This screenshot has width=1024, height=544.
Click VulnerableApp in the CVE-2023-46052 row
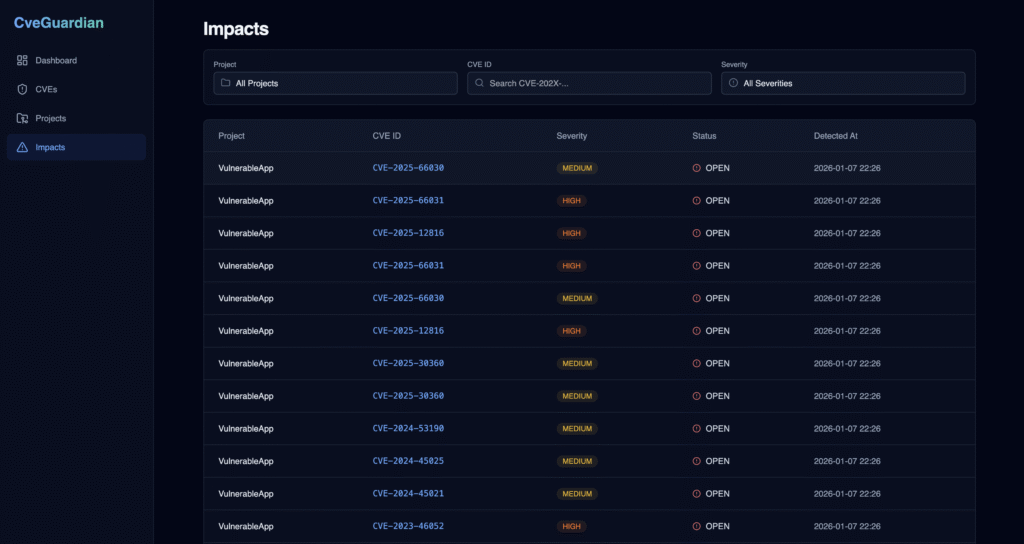click(246, 526)
